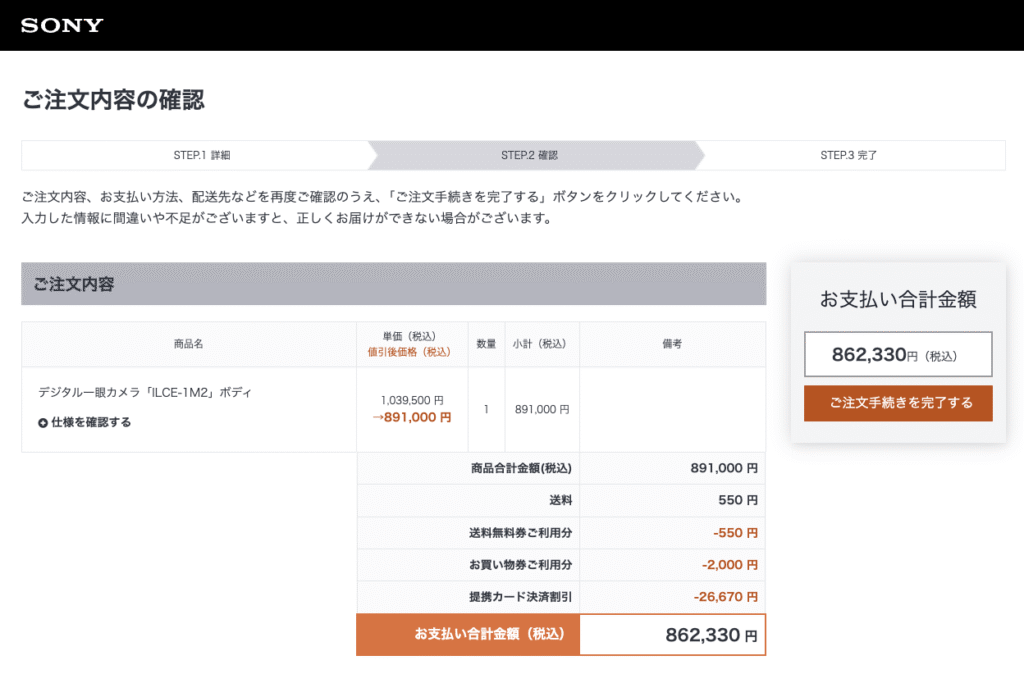Click the ご注文手続きを完了する button
1024x674 pixels.
[x=898, y=403]
